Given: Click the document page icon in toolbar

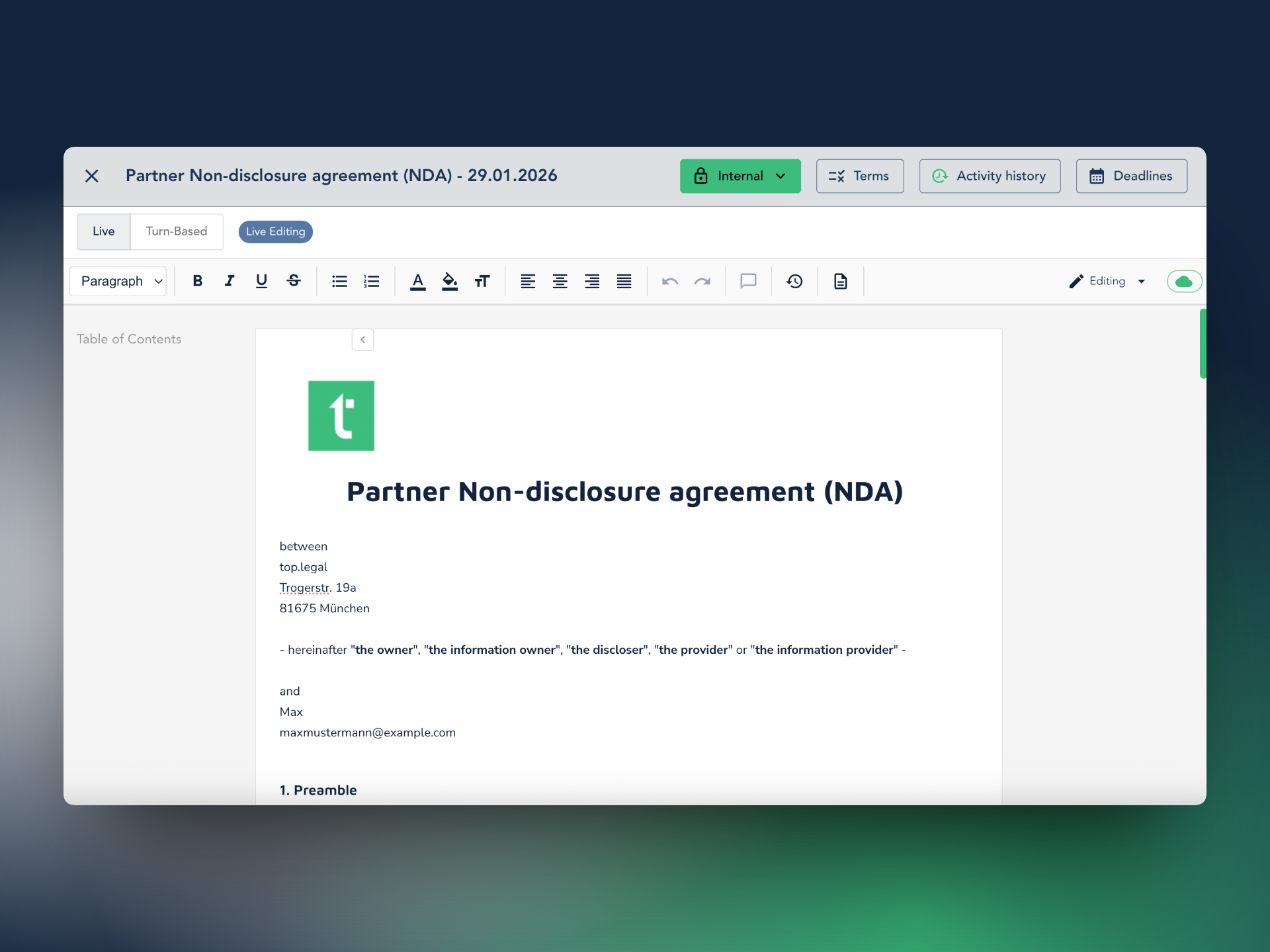Looking at the screenshot, I should click(x=840, y=282).
